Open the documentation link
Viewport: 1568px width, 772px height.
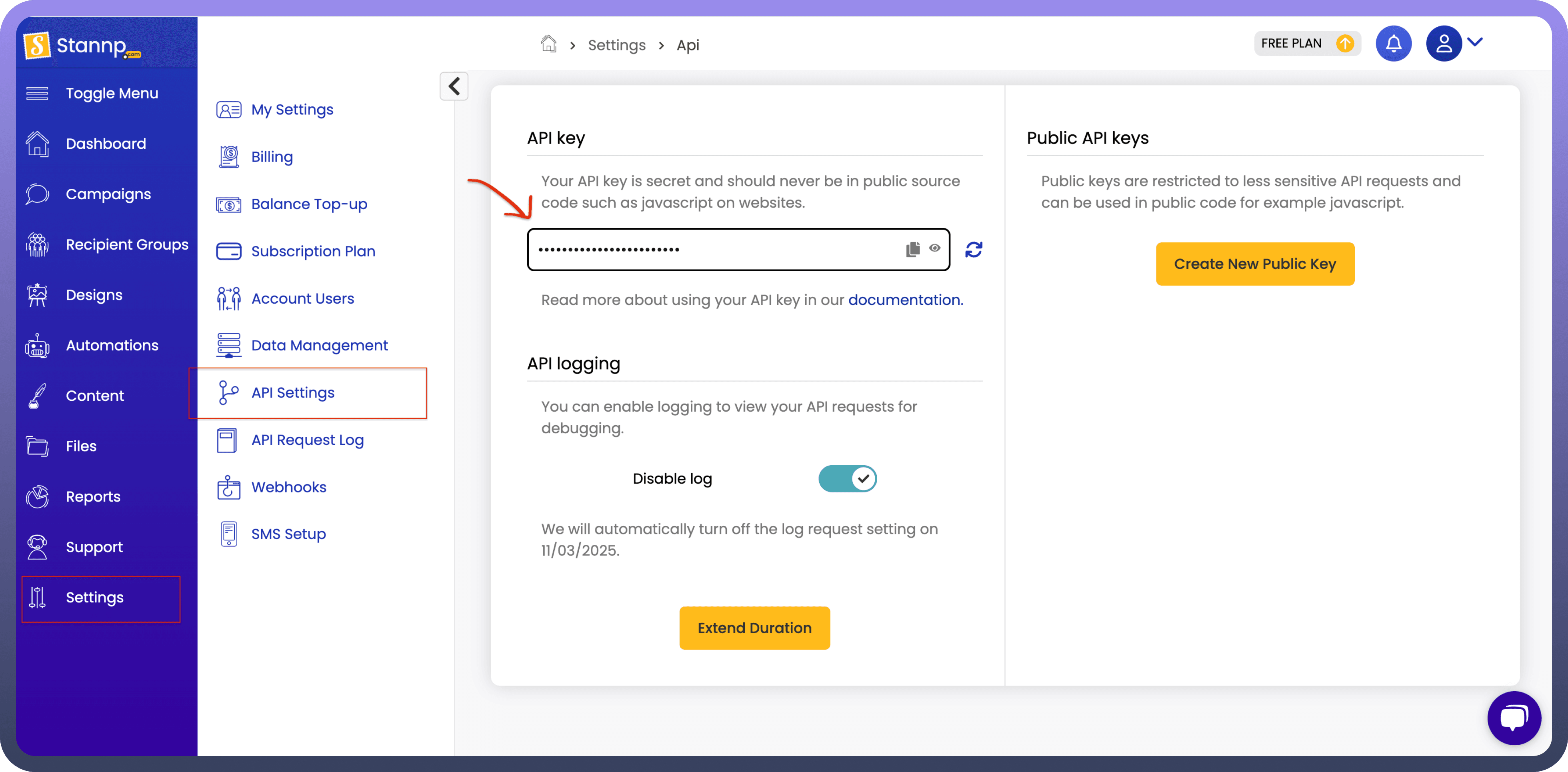tap(904, 300)
